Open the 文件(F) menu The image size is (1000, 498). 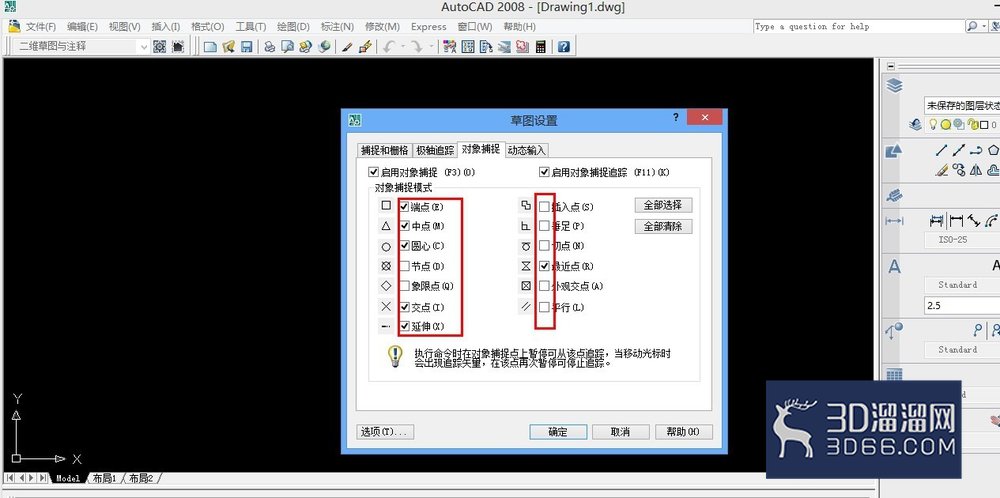pyautogui.click(x=41, y=27)
